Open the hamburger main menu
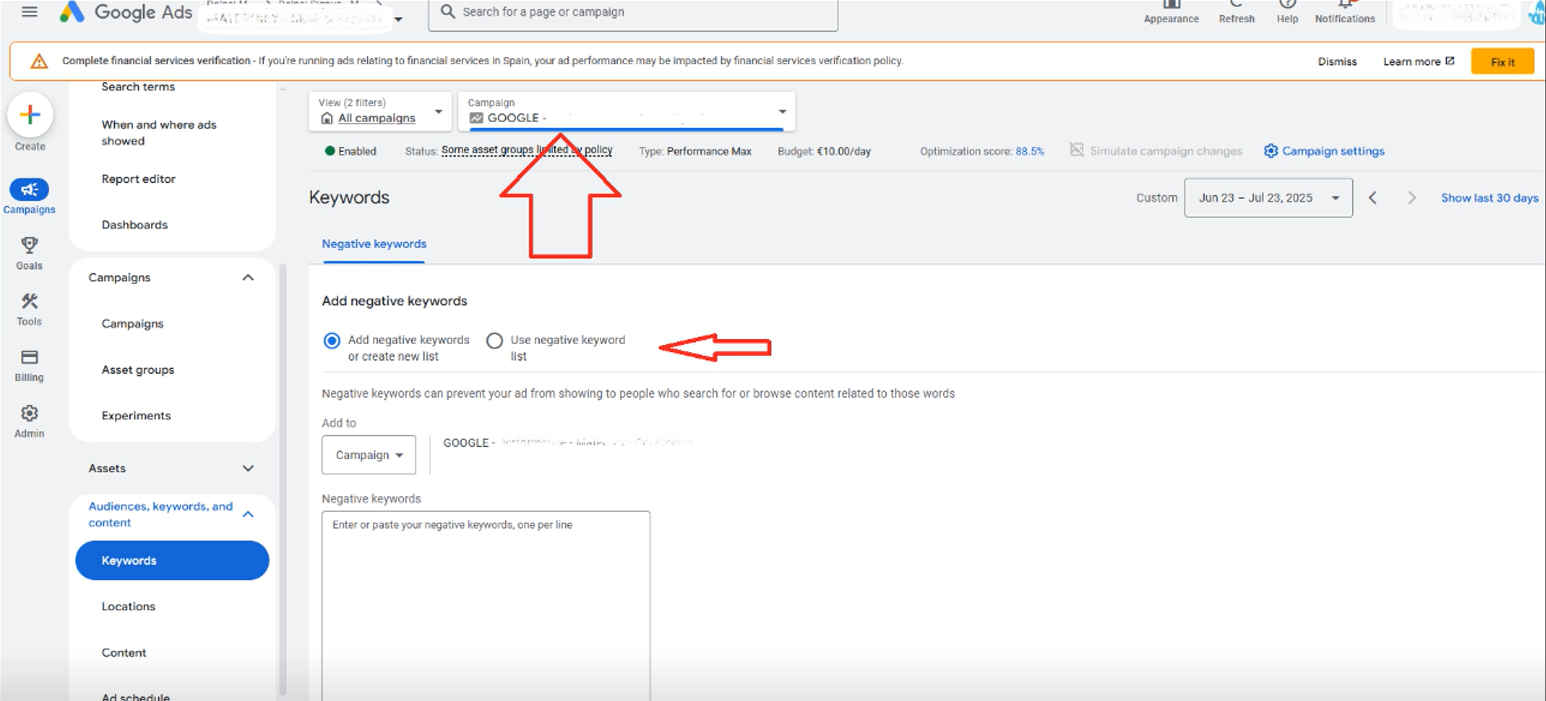1546x701 pixels. (x=29, y=12)
